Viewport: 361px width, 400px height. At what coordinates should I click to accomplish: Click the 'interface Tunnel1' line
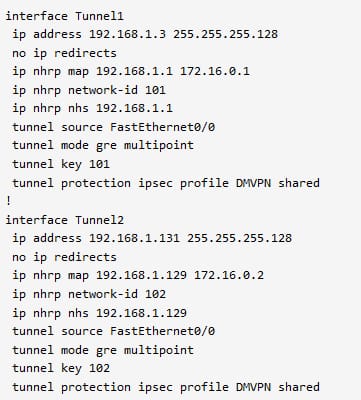coord(64,16)
